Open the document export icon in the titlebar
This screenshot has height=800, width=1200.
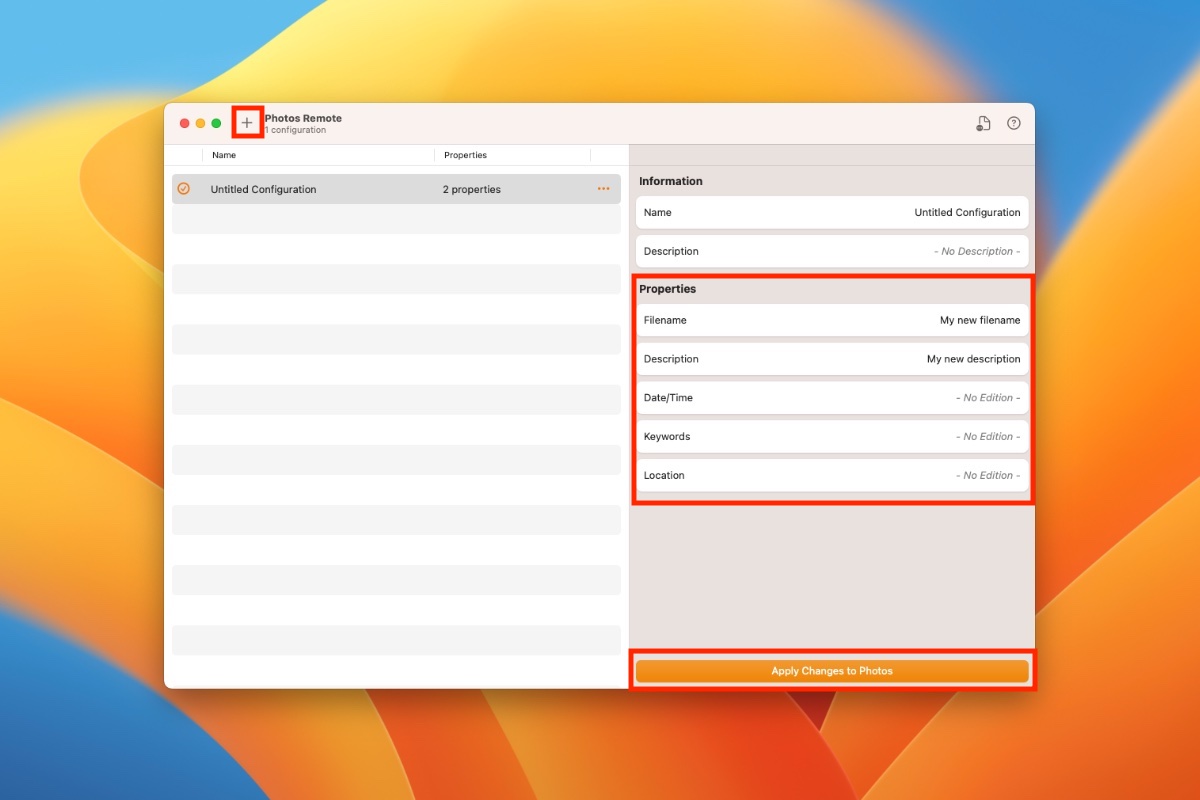point(982,122)
